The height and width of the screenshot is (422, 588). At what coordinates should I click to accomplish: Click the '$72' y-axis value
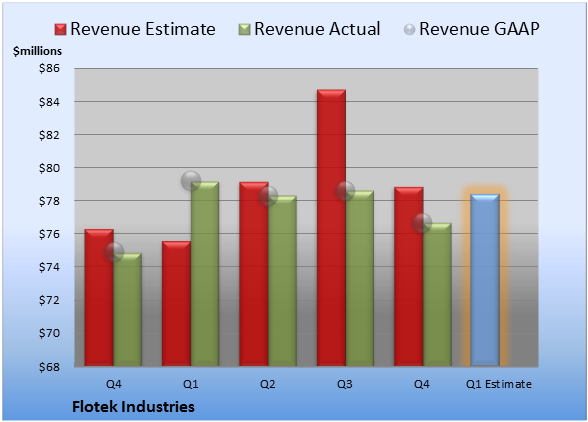click(x=49, y=300)
